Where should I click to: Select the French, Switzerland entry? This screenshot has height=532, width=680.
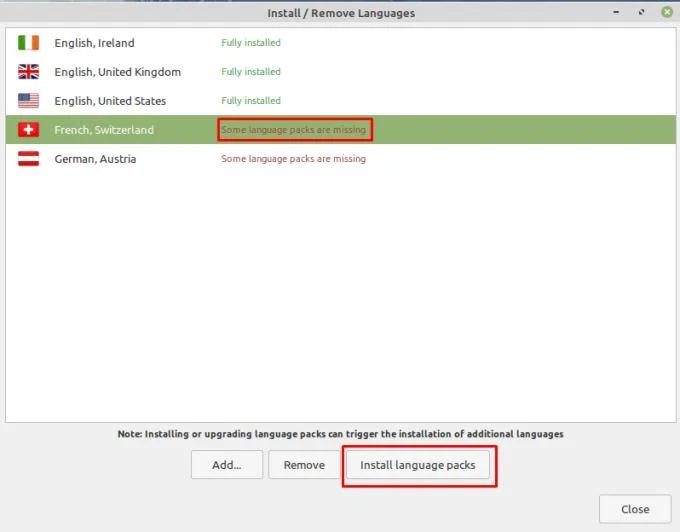coord(340,130)
